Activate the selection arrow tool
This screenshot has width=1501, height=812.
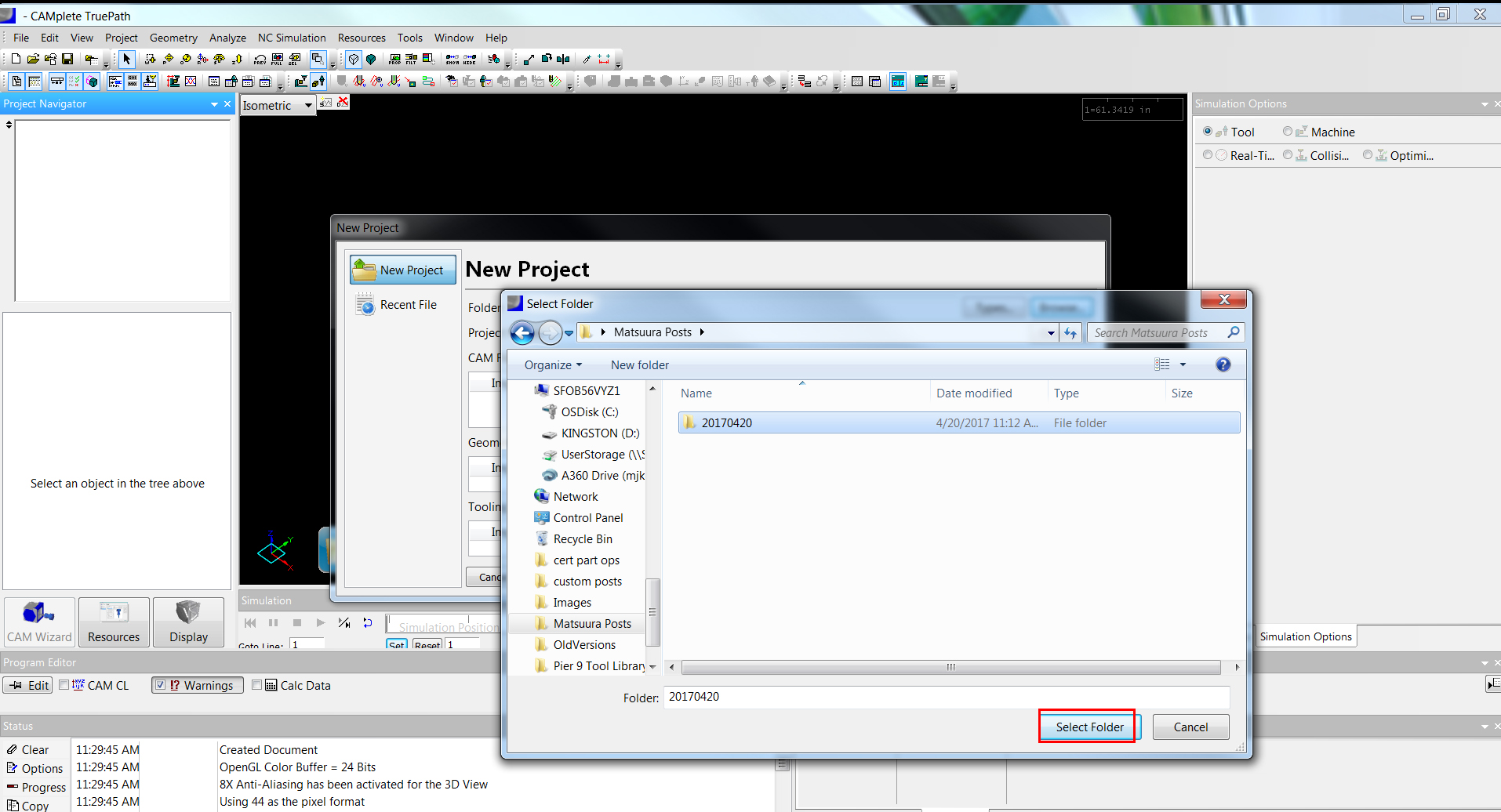click(127, 59)
